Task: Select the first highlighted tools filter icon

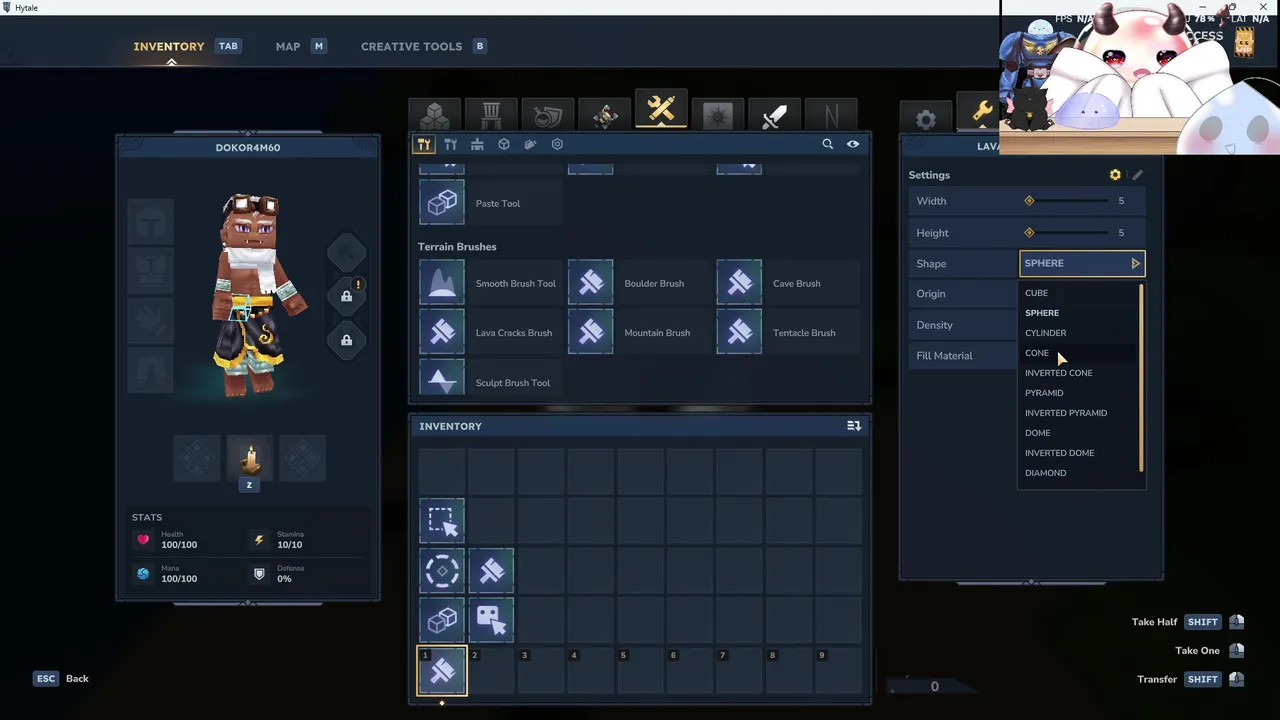Action: point(424,144)
